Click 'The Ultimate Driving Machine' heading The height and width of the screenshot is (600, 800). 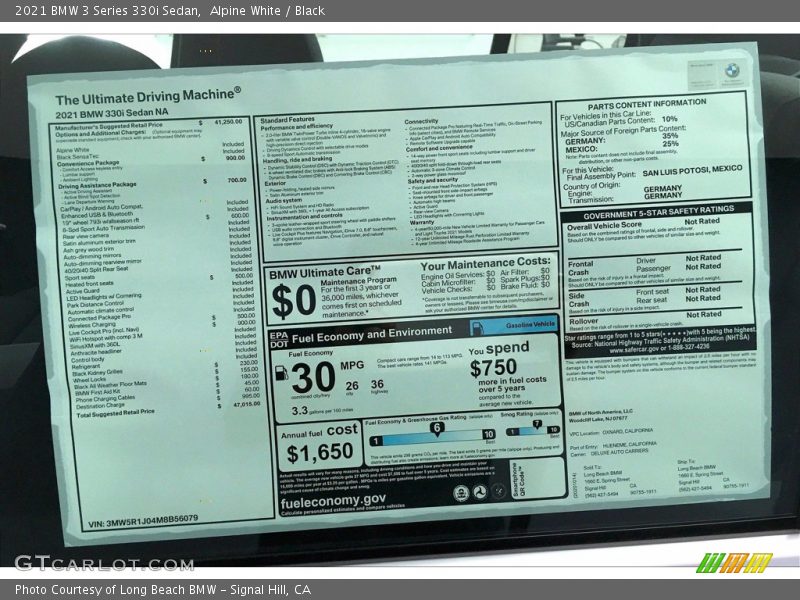click(x=148, y=96)
